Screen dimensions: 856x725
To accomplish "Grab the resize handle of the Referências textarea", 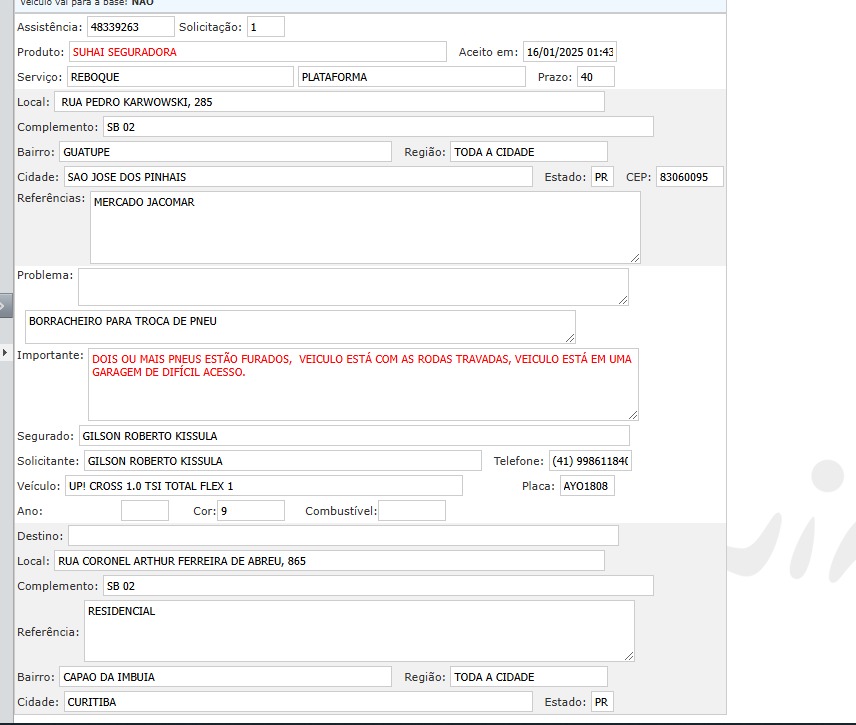I will (x=635, y=258).
